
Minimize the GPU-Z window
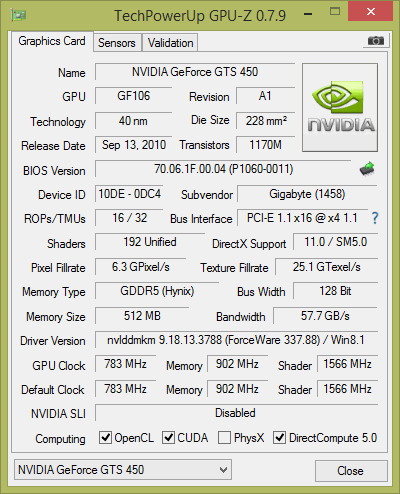tap(308, 14)
